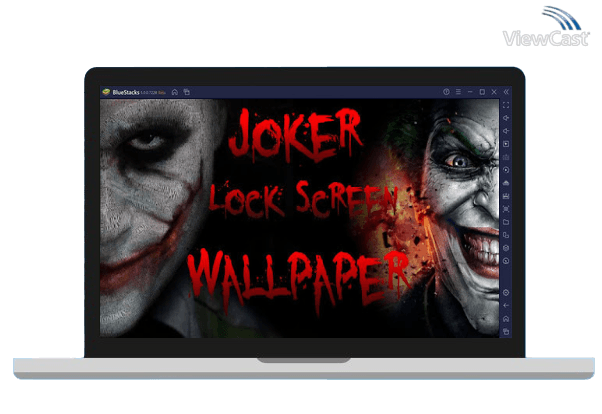The height and width of the screenshot is (414, 602).
Task: Toggle fullscreen mode in sidebar
Action: pyautogui.click(x=506, y=105)
